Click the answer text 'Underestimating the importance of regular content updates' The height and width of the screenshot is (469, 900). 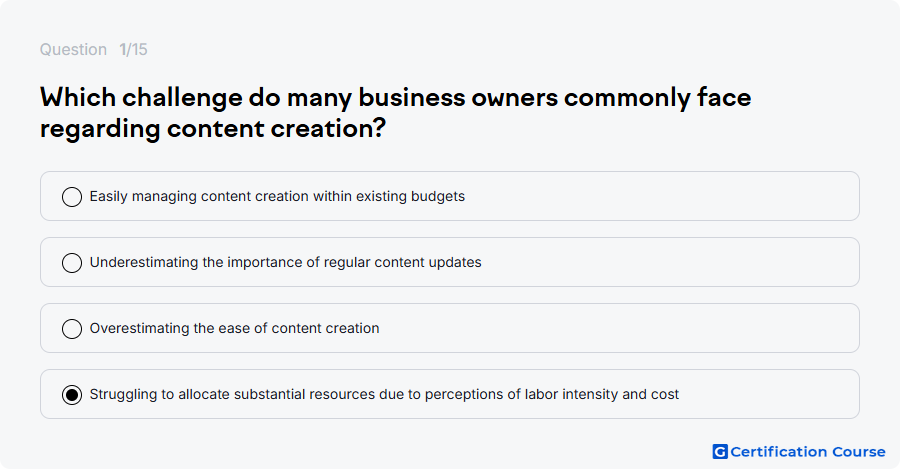(285, 262)
